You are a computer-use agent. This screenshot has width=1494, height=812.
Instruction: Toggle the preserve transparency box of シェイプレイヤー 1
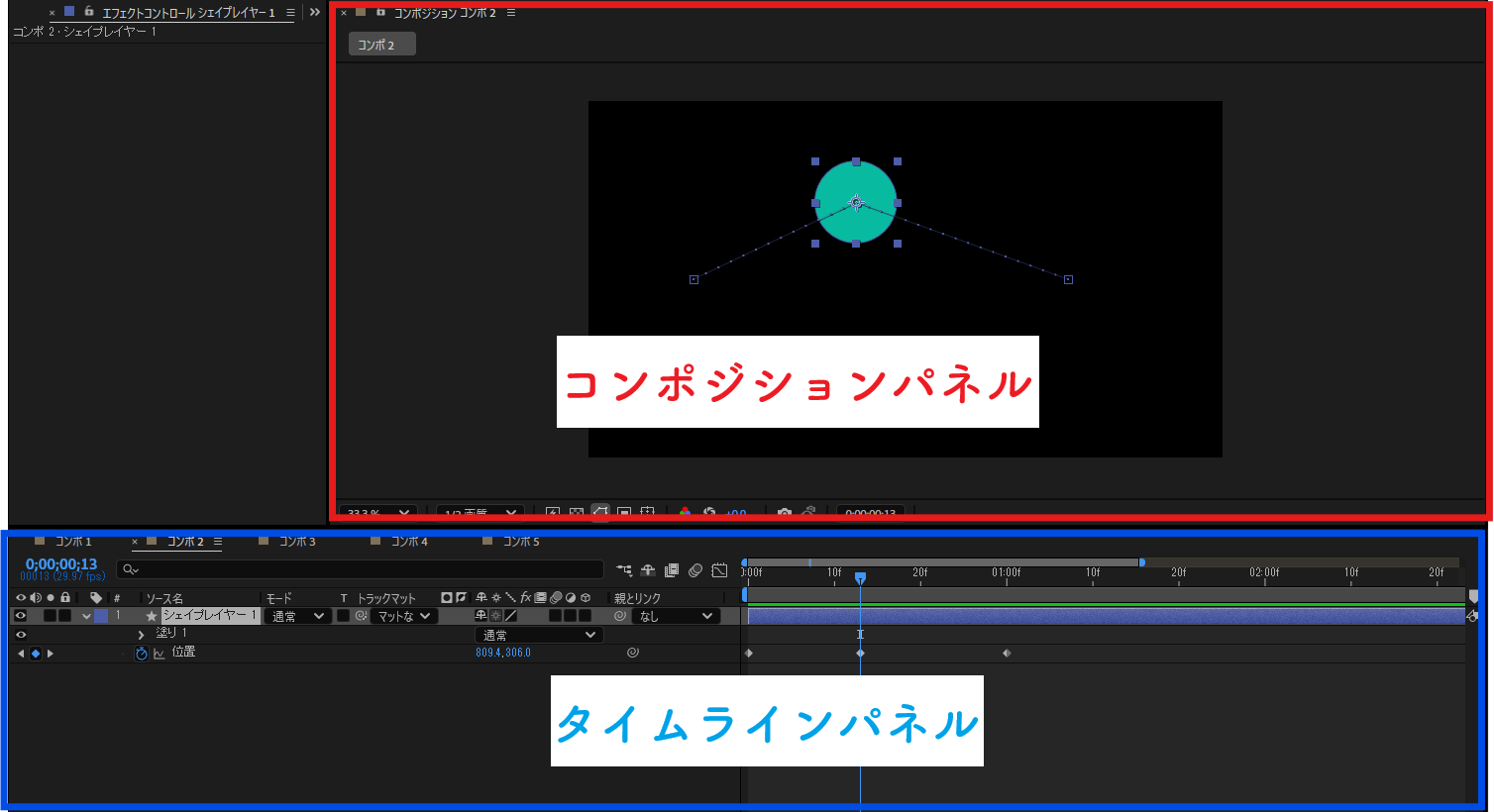click(343, 616)
